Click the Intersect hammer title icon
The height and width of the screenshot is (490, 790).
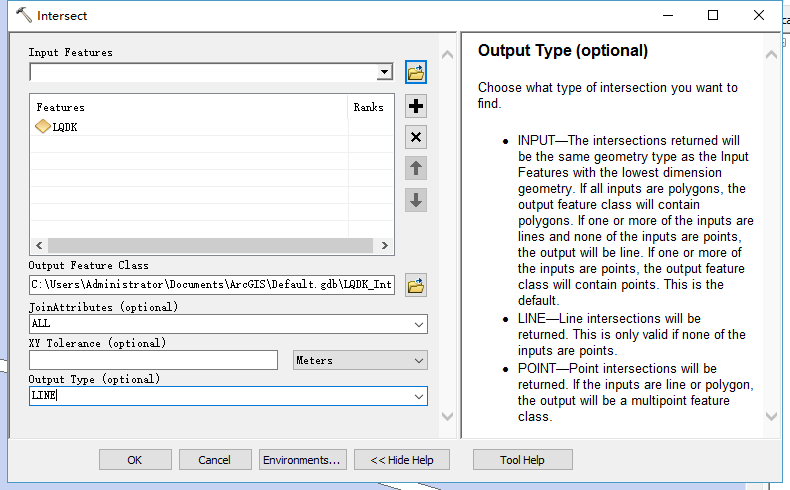pyautogui.click(x=24, y=16)
